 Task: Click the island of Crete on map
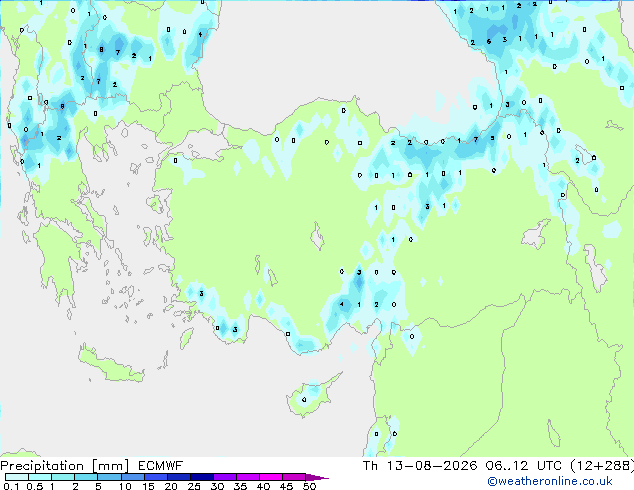(111, 365)
